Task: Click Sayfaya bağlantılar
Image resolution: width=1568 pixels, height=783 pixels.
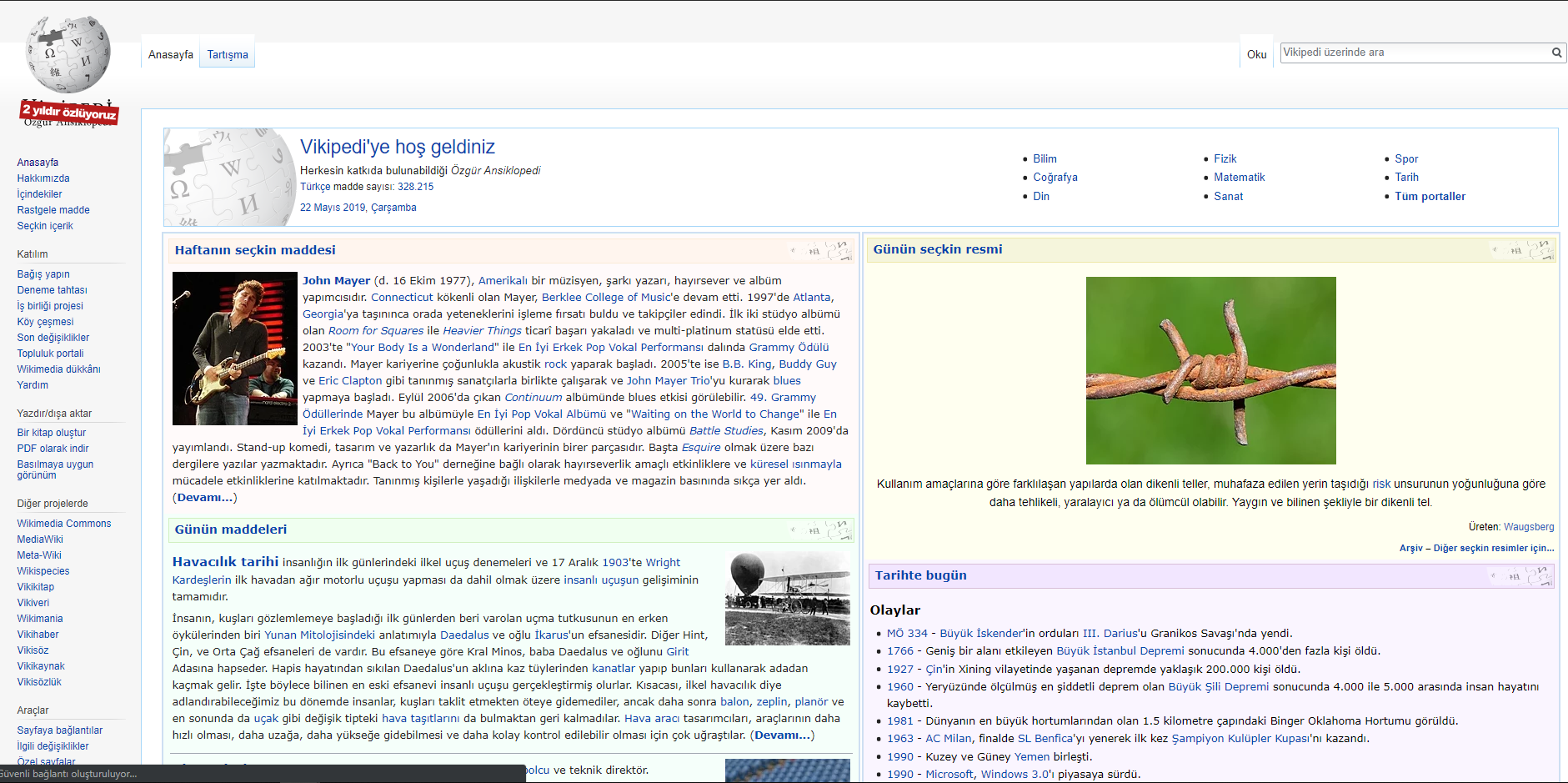Action: (x=60, y=730)
